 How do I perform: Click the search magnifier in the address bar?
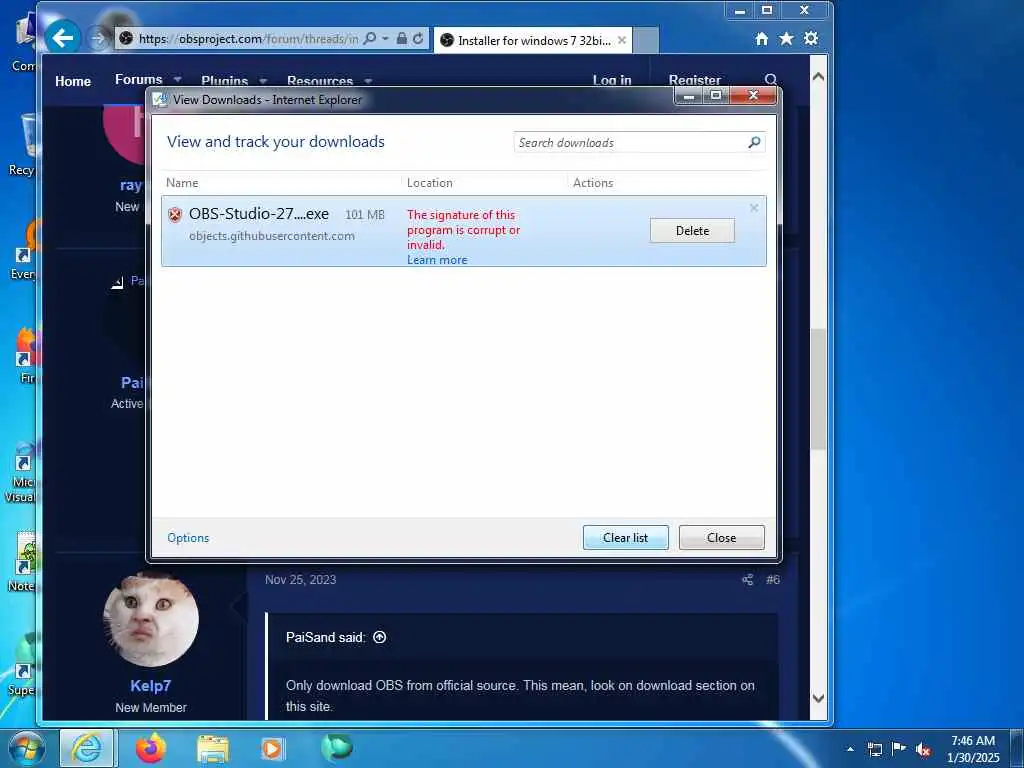click(370, 39)
